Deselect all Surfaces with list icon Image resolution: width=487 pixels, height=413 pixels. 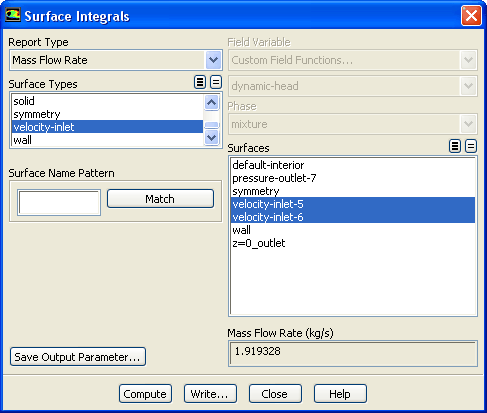point(471,146)
